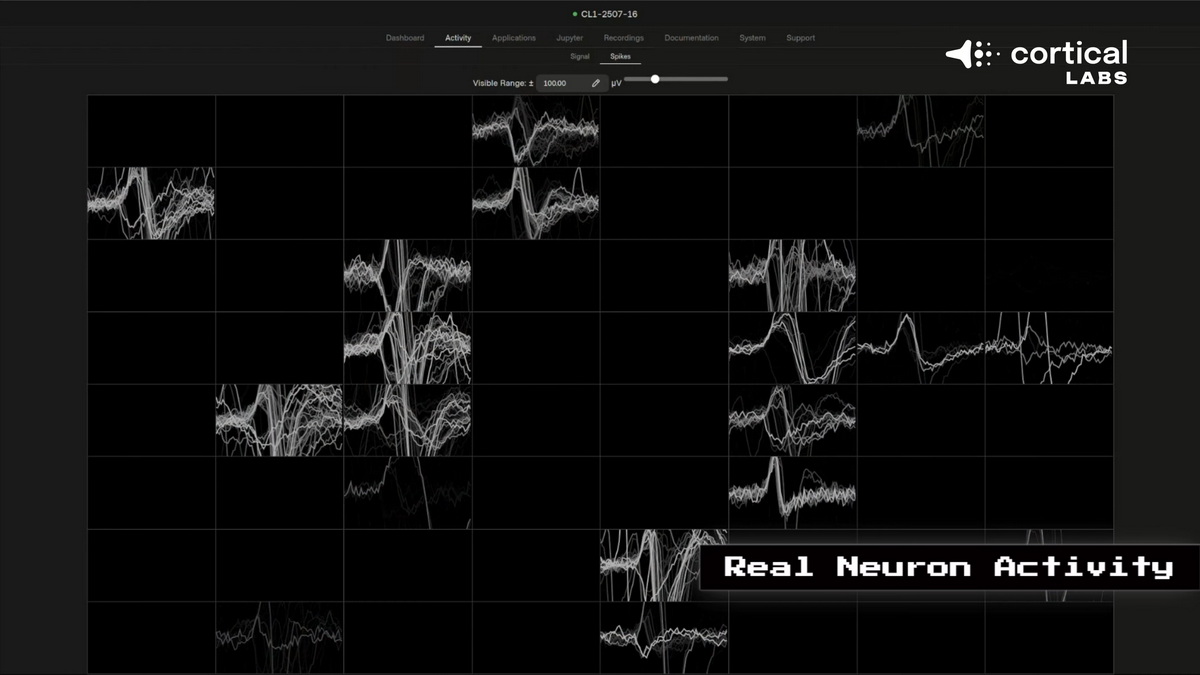Click the Visible Range slider handle

[655, 79]
